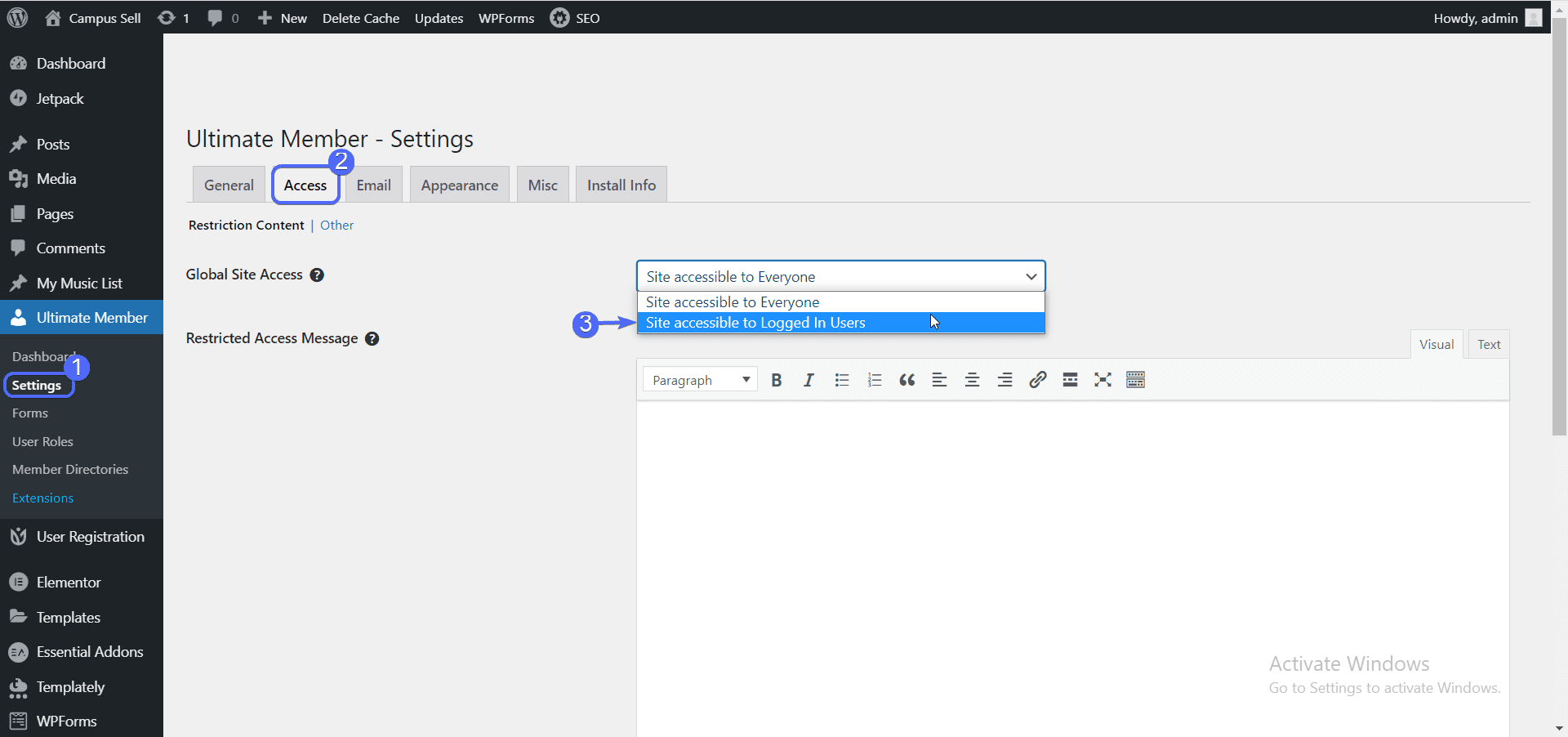Open Campus Sell home icon
The image size is (1568, 737).
[53, 18]
